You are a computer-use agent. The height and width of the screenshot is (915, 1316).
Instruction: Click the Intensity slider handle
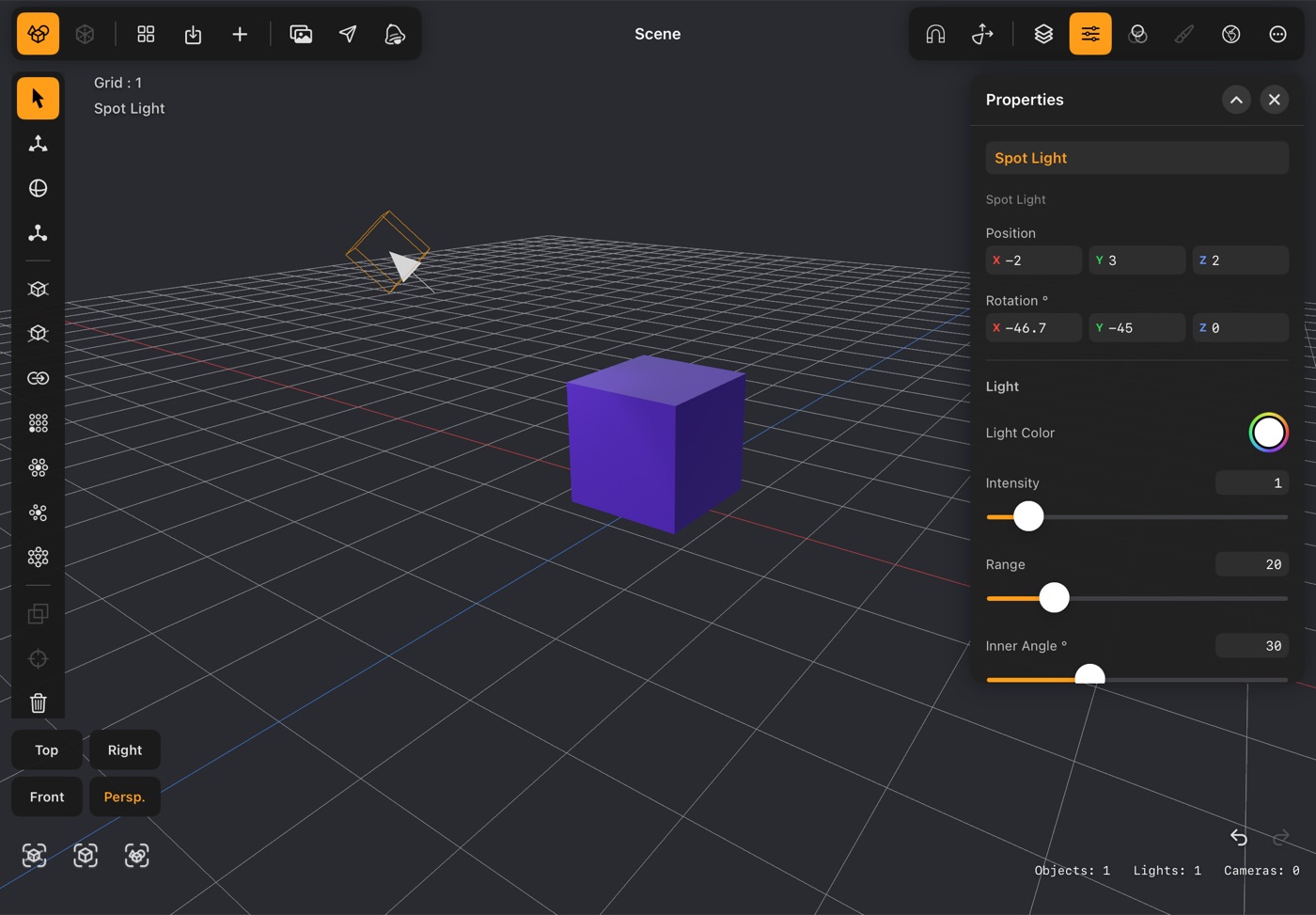1028,516
